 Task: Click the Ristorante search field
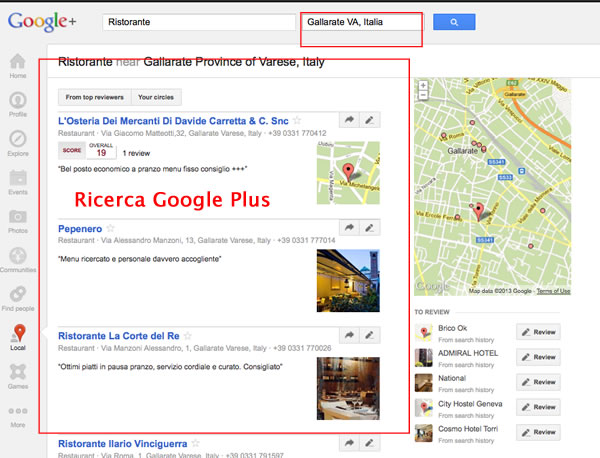pyautogui.click(x=199, y=22)
